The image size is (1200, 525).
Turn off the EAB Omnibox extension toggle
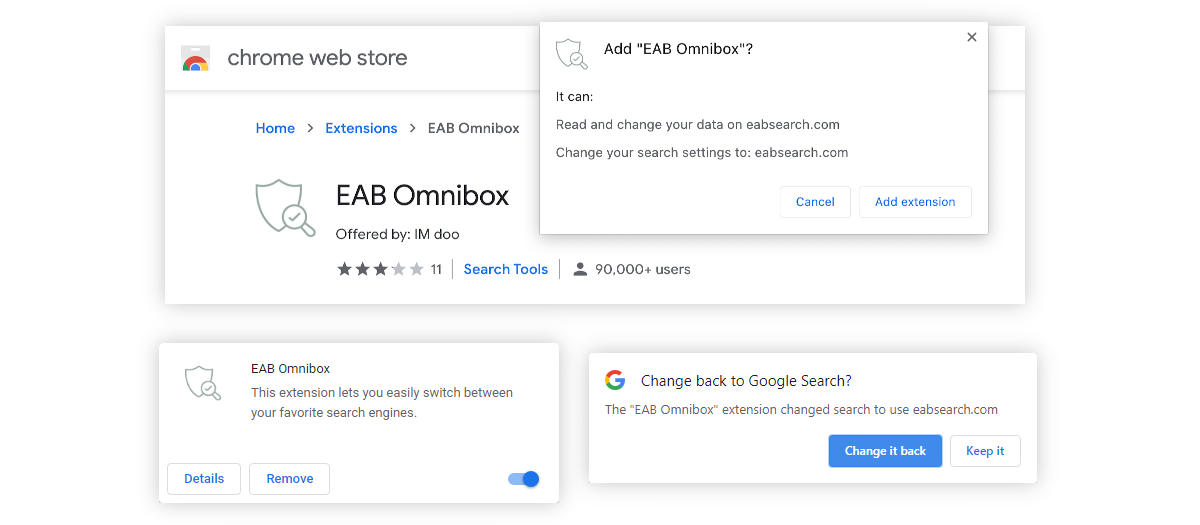coord(524,479)
